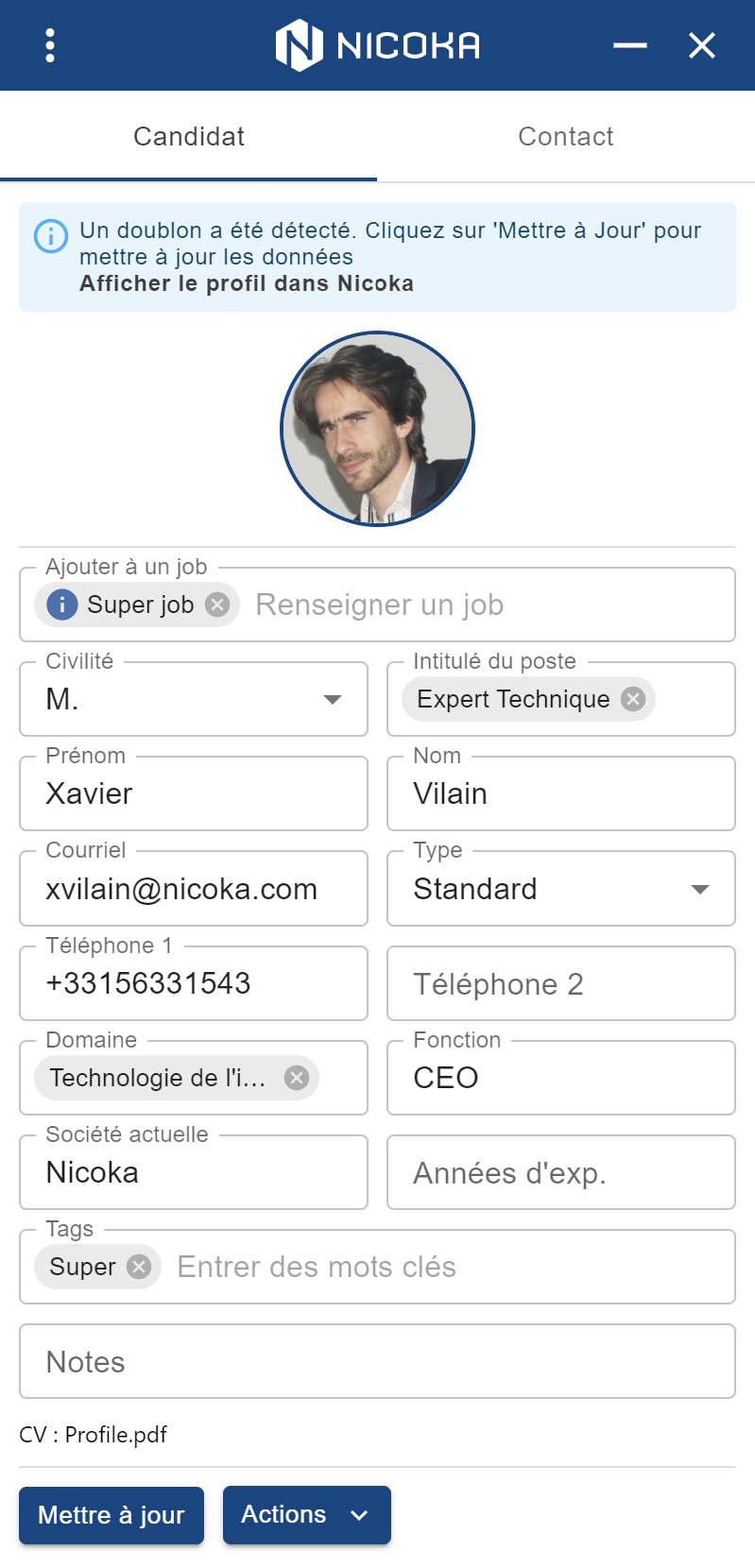Expand the Actions dropdown button

coord(307,1515)
